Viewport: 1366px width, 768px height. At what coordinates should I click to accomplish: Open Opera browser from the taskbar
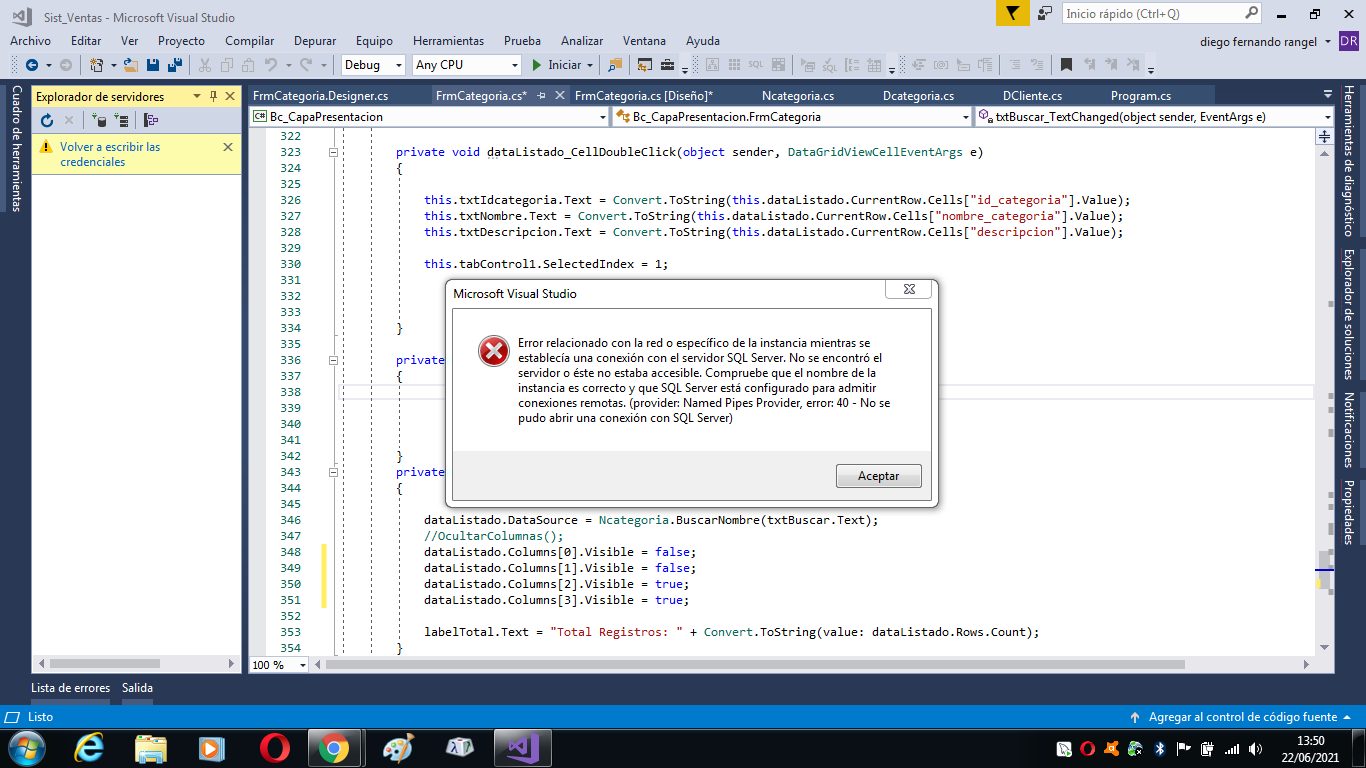pos(274,748)
